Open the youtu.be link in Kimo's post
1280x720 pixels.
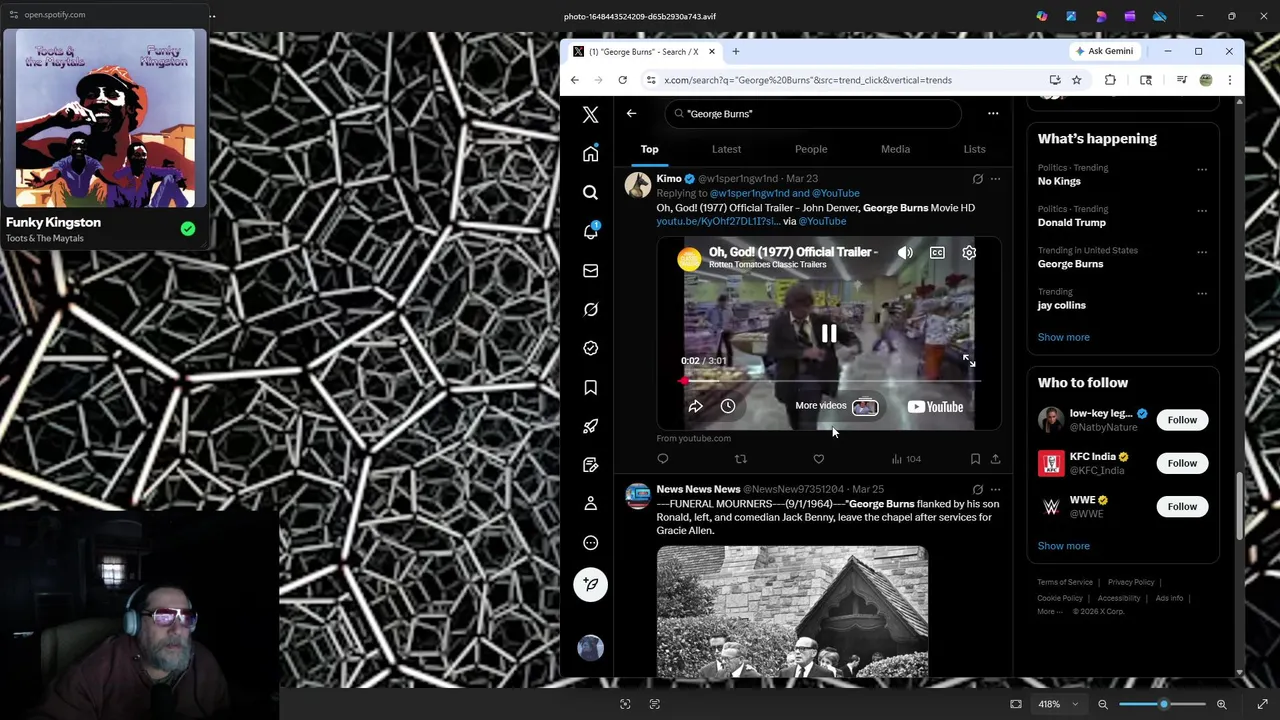coord(718,221)
